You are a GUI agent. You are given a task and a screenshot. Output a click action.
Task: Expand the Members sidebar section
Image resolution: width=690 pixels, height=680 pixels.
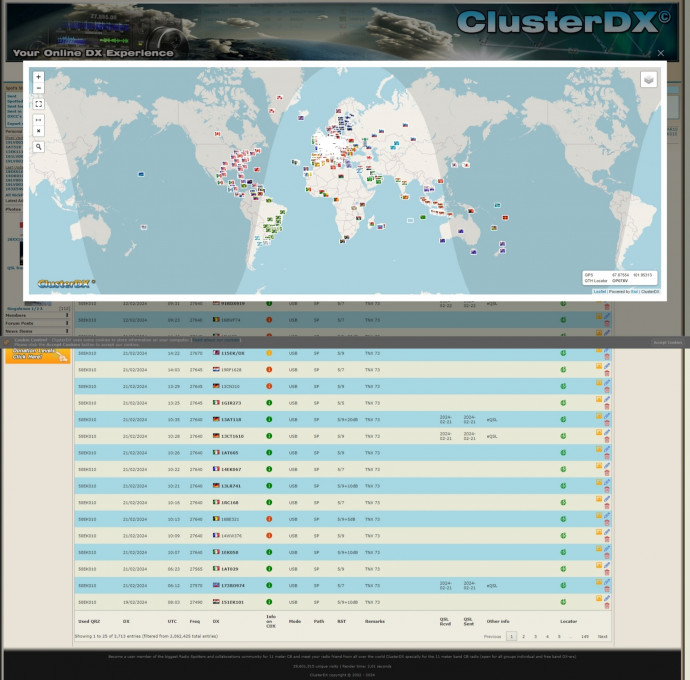[37, 315]
